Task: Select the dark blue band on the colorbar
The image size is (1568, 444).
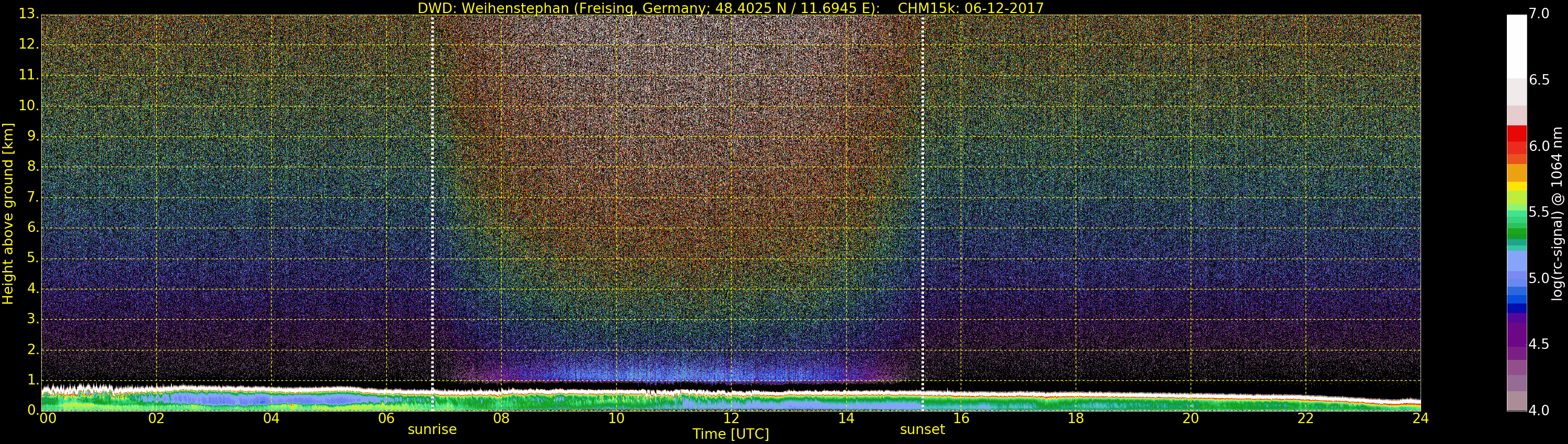Action: (x=1516, y=308)
